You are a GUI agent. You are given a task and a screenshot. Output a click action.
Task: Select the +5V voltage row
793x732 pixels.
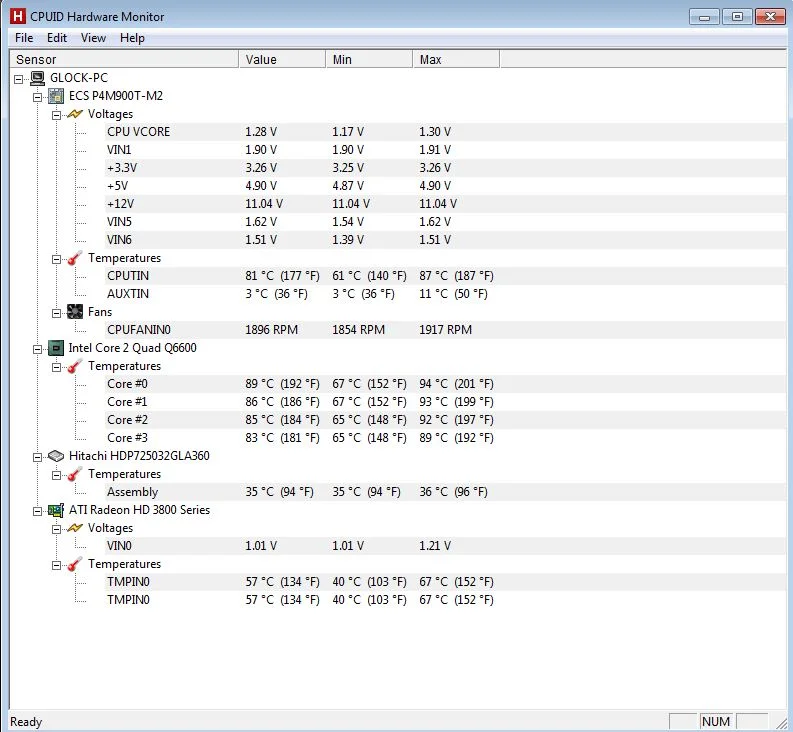tap(446, 186)
